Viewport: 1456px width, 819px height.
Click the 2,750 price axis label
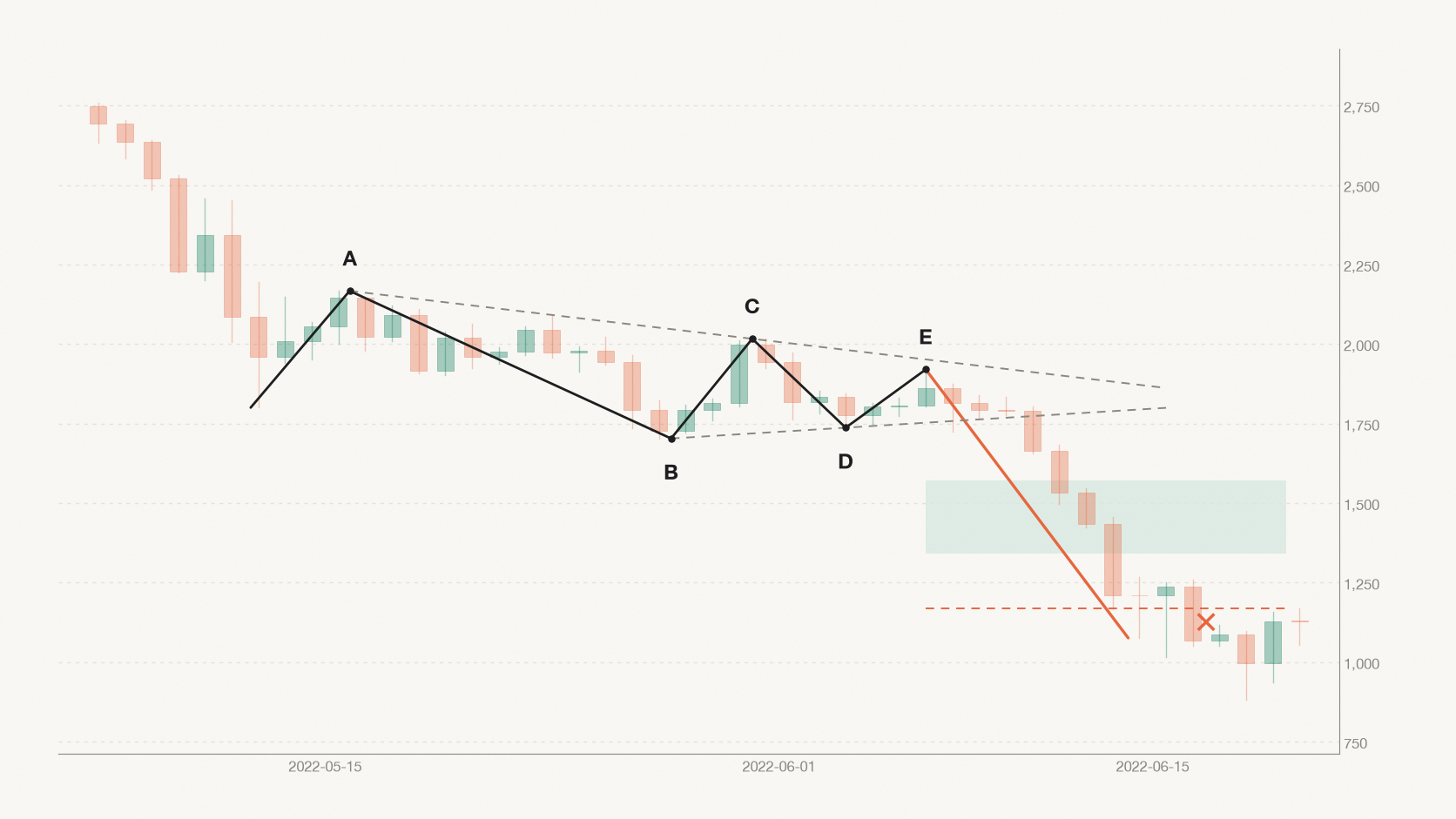click(x=1361, y=107)
